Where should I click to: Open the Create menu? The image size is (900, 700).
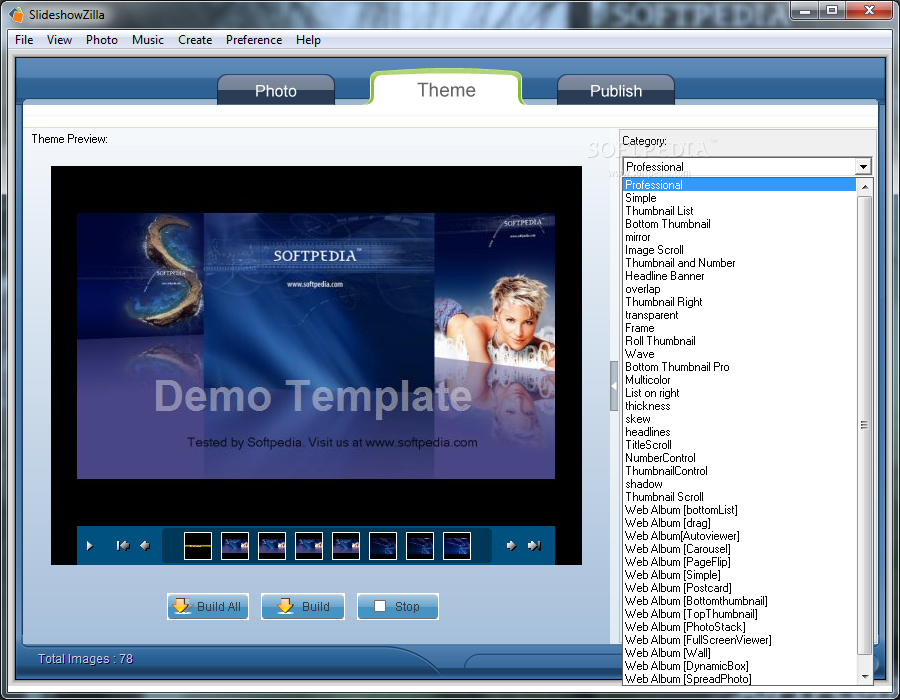pyautogui.click(x=195, y=40)
